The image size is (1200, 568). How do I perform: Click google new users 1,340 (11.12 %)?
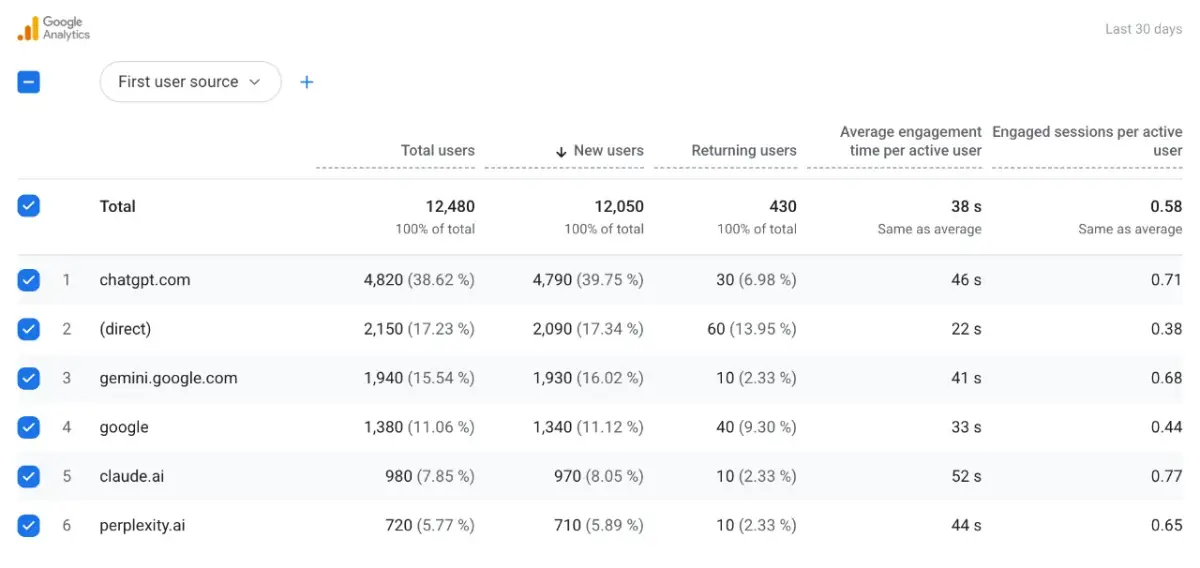coord(588,427)
